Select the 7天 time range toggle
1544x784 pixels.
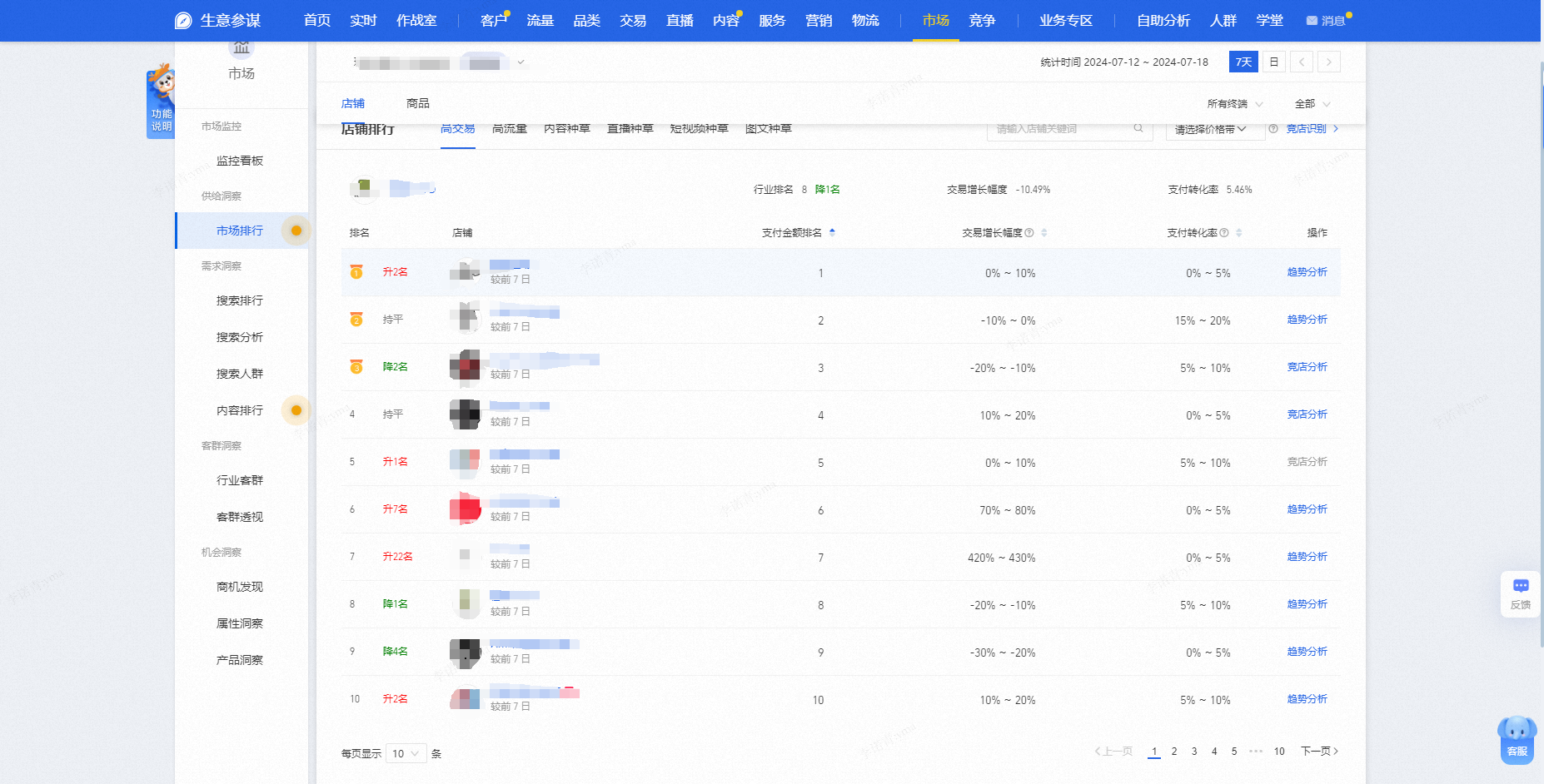(1243, 62)
